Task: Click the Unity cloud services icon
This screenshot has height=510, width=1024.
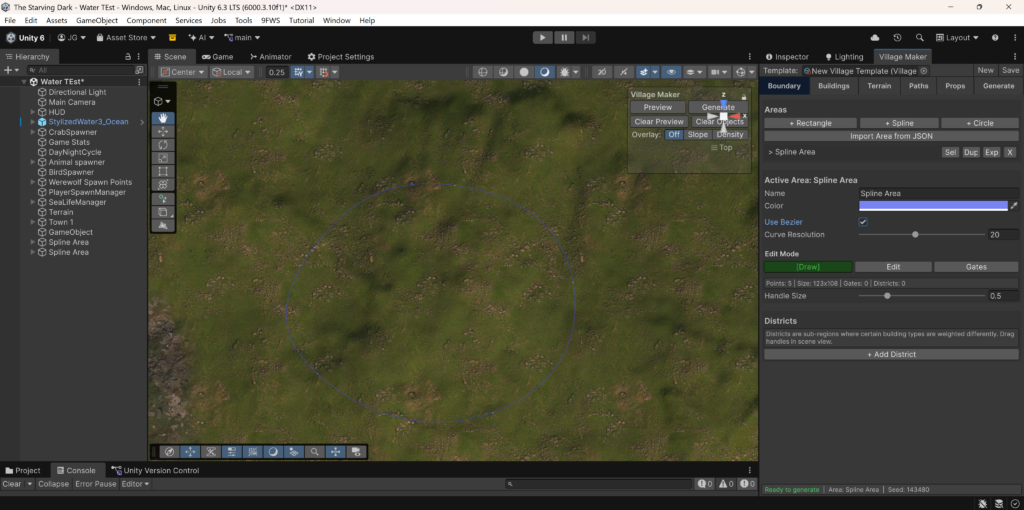Action: [876, 37]
